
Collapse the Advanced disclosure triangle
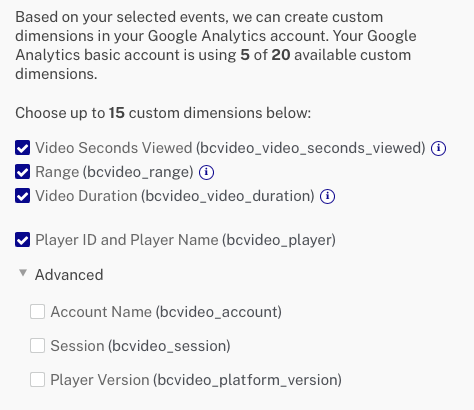(x=23, y=273)
